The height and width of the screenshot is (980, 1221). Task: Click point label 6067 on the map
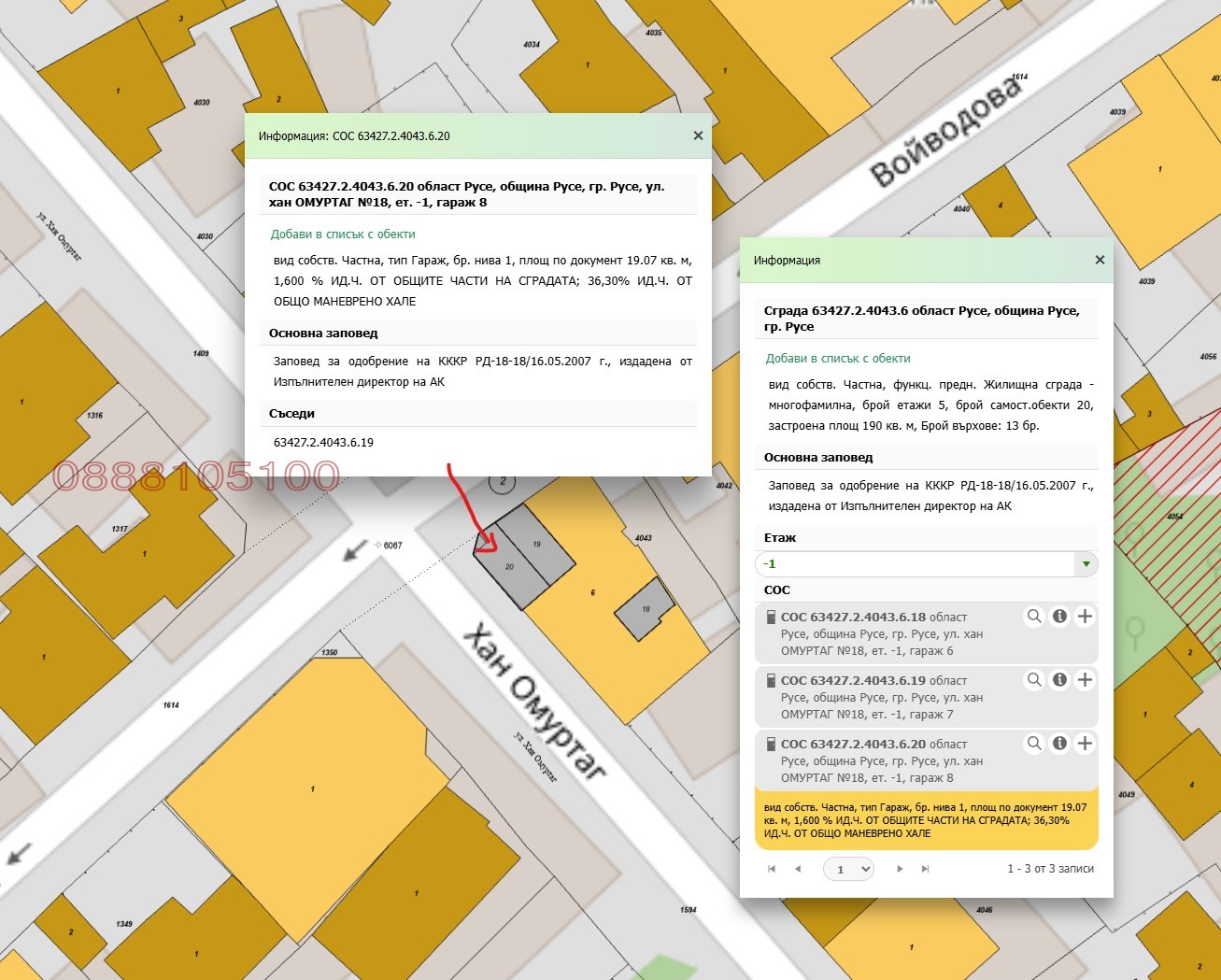pos(392,545)
